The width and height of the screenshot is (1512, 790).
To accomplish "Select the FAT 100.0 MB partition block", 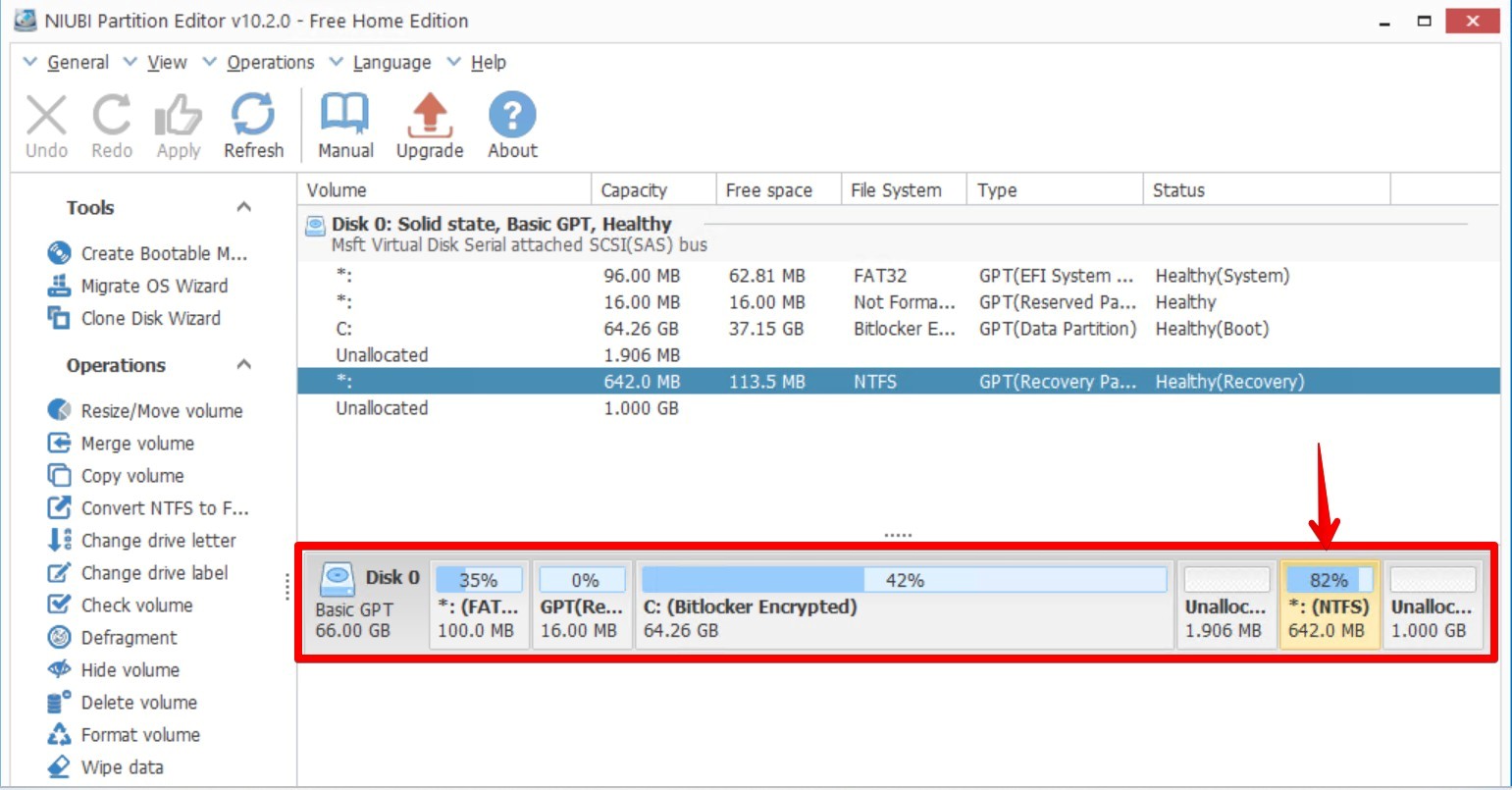I will click(479, 605).
